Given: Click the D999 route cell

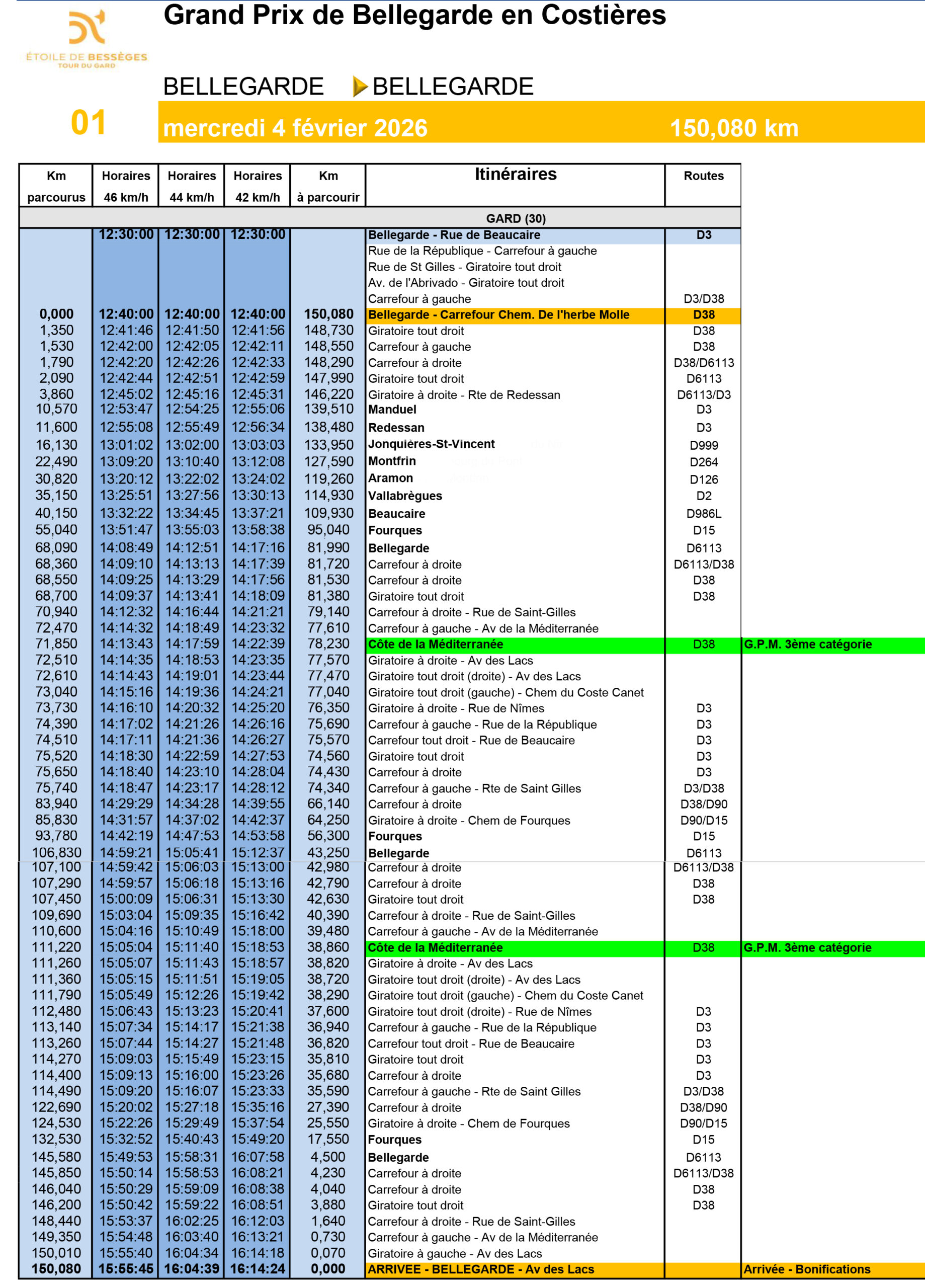Looking at the screenshot, I should [703, 446].
